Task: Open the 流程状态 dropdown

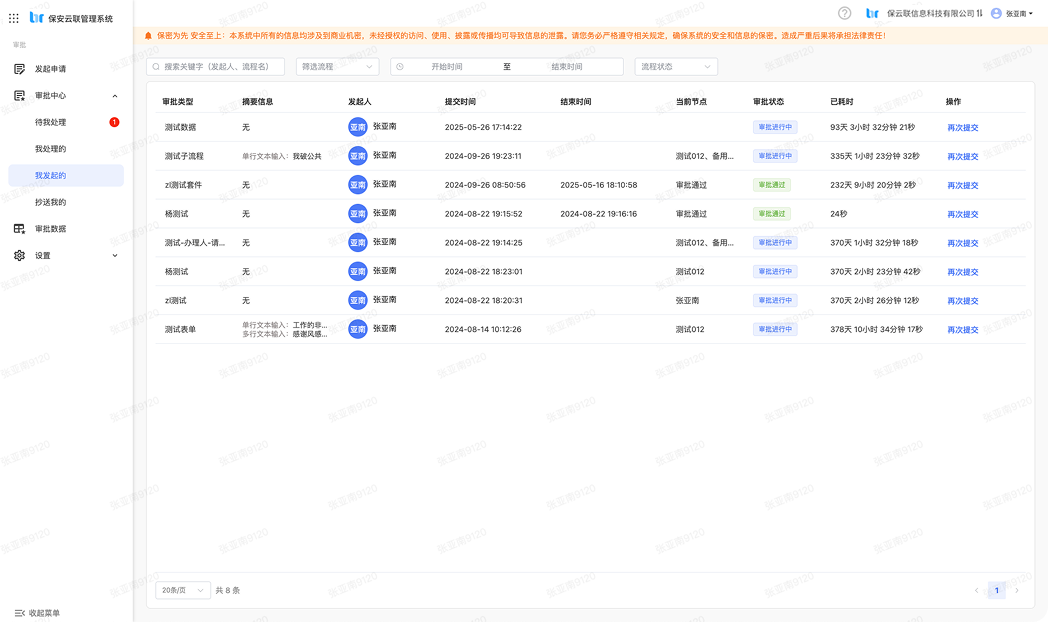Action: tap(677, 67)
